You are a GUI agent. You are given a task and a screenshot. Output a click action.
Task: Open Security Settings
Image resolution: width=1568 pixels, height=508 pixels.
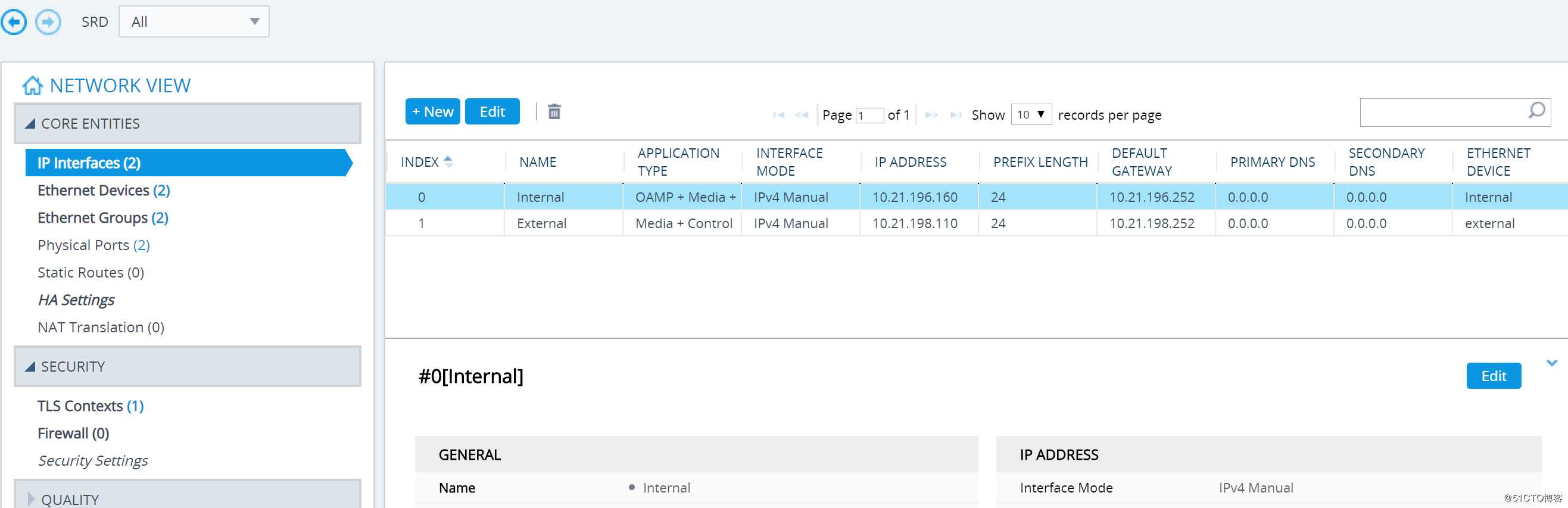pyautogui.click(x=92, y=460)
